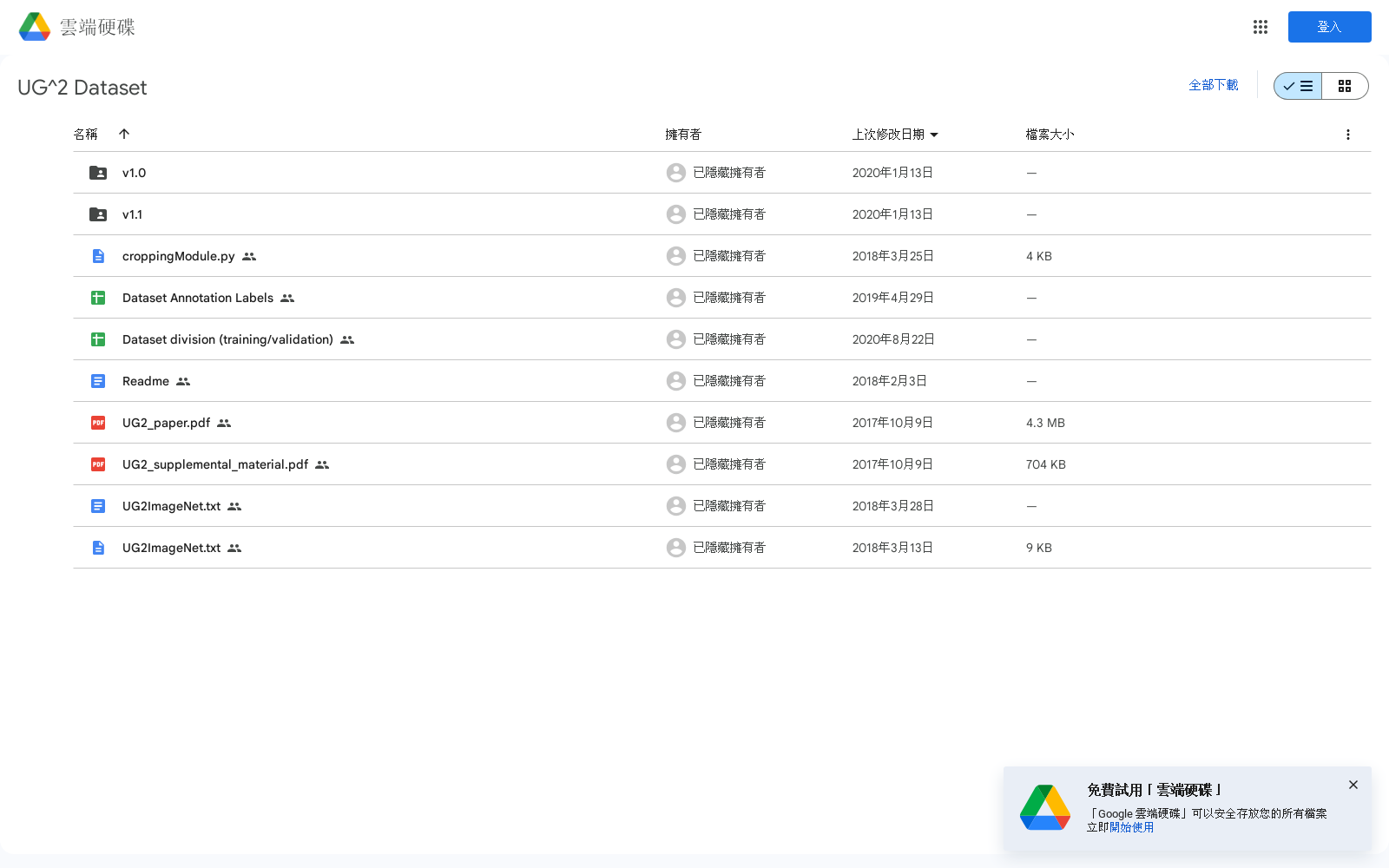
Task: Open UG2_supplemental_material.pdf
Action: [215, 464]
